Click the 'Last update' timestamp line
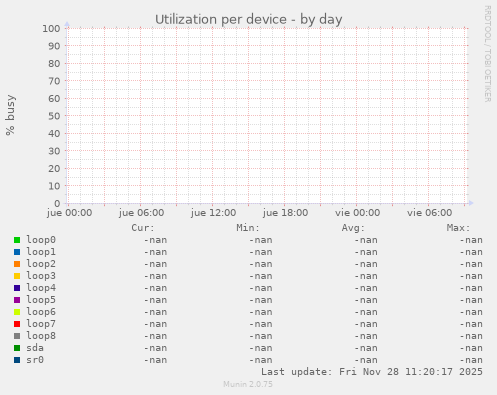 pyautogui.click(x=372, y=372)
